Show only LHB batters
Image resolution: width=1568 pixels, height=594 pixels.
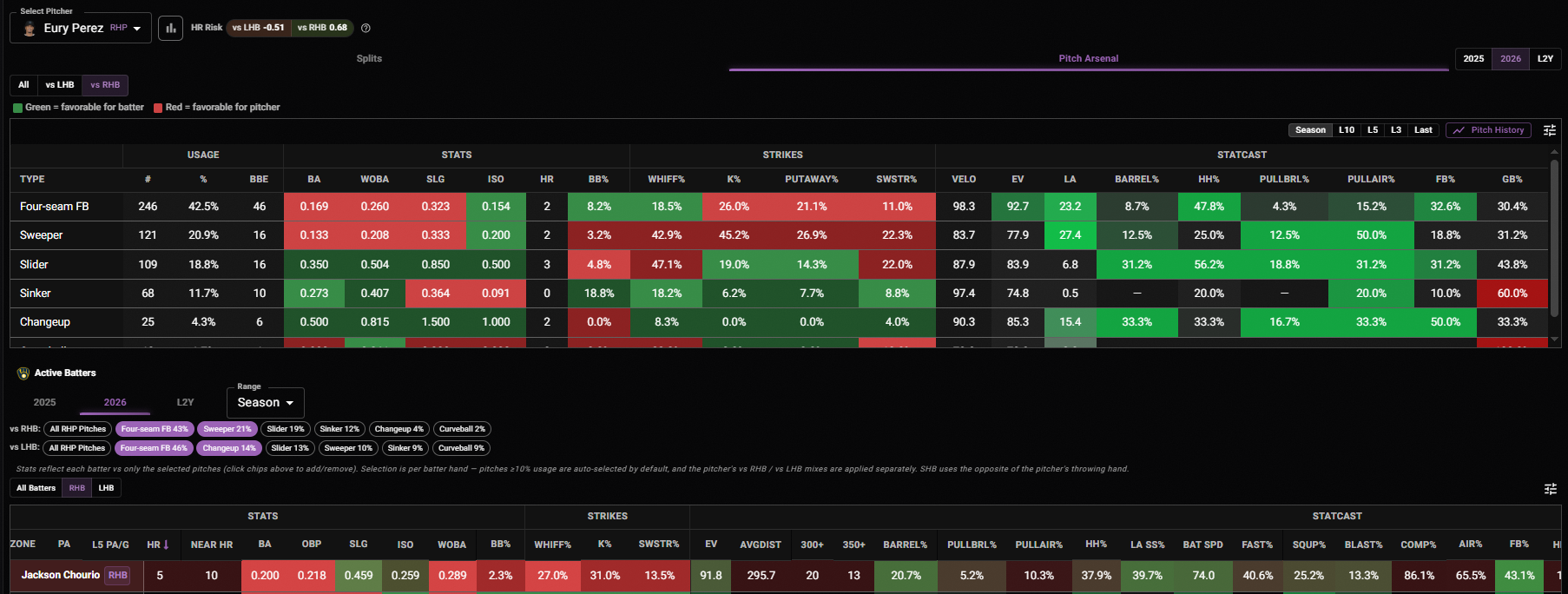coord(106,488)
